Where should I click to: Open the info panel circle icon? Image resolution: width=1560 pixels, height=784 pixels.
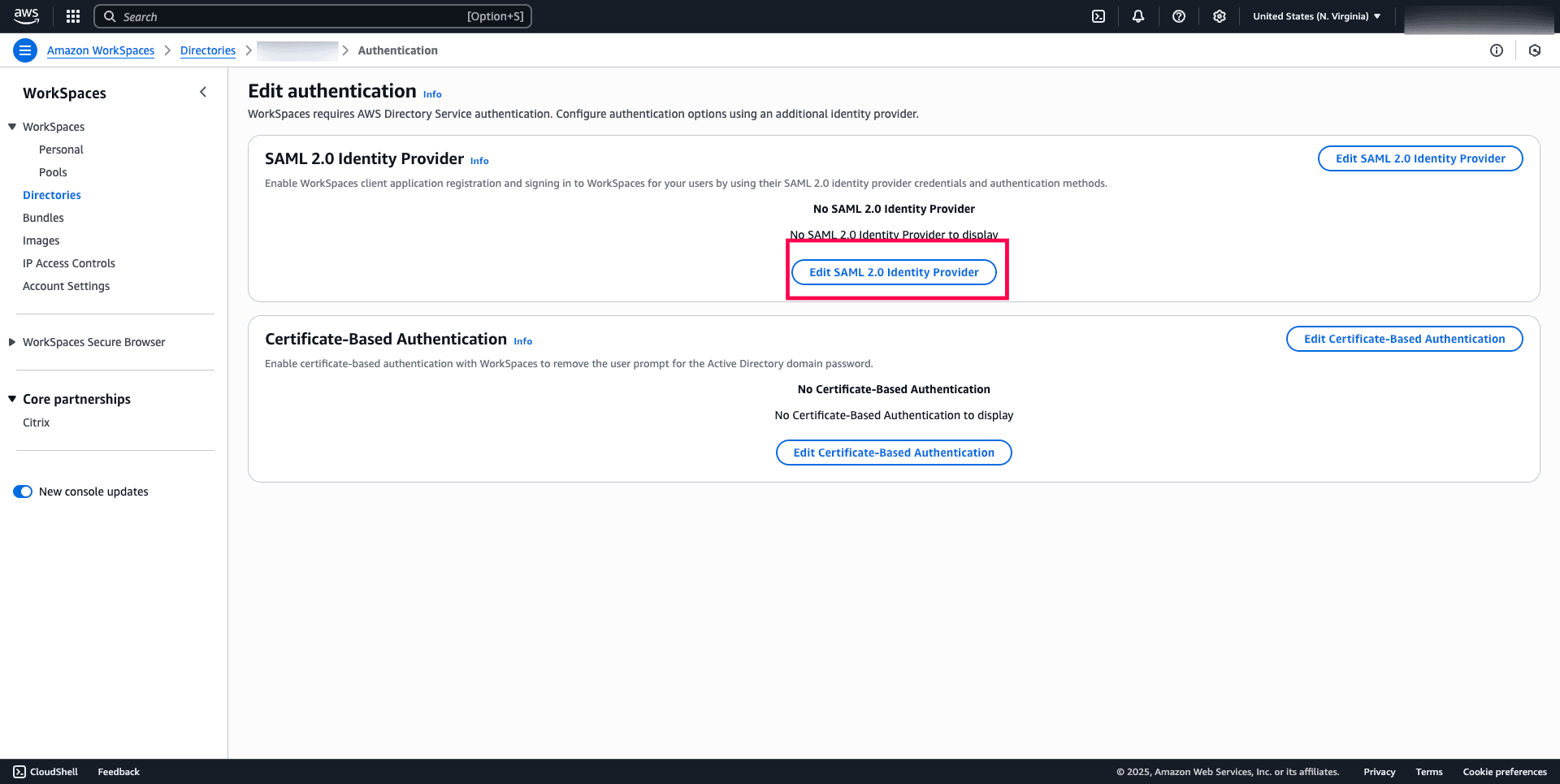[x=1497, y=50]
